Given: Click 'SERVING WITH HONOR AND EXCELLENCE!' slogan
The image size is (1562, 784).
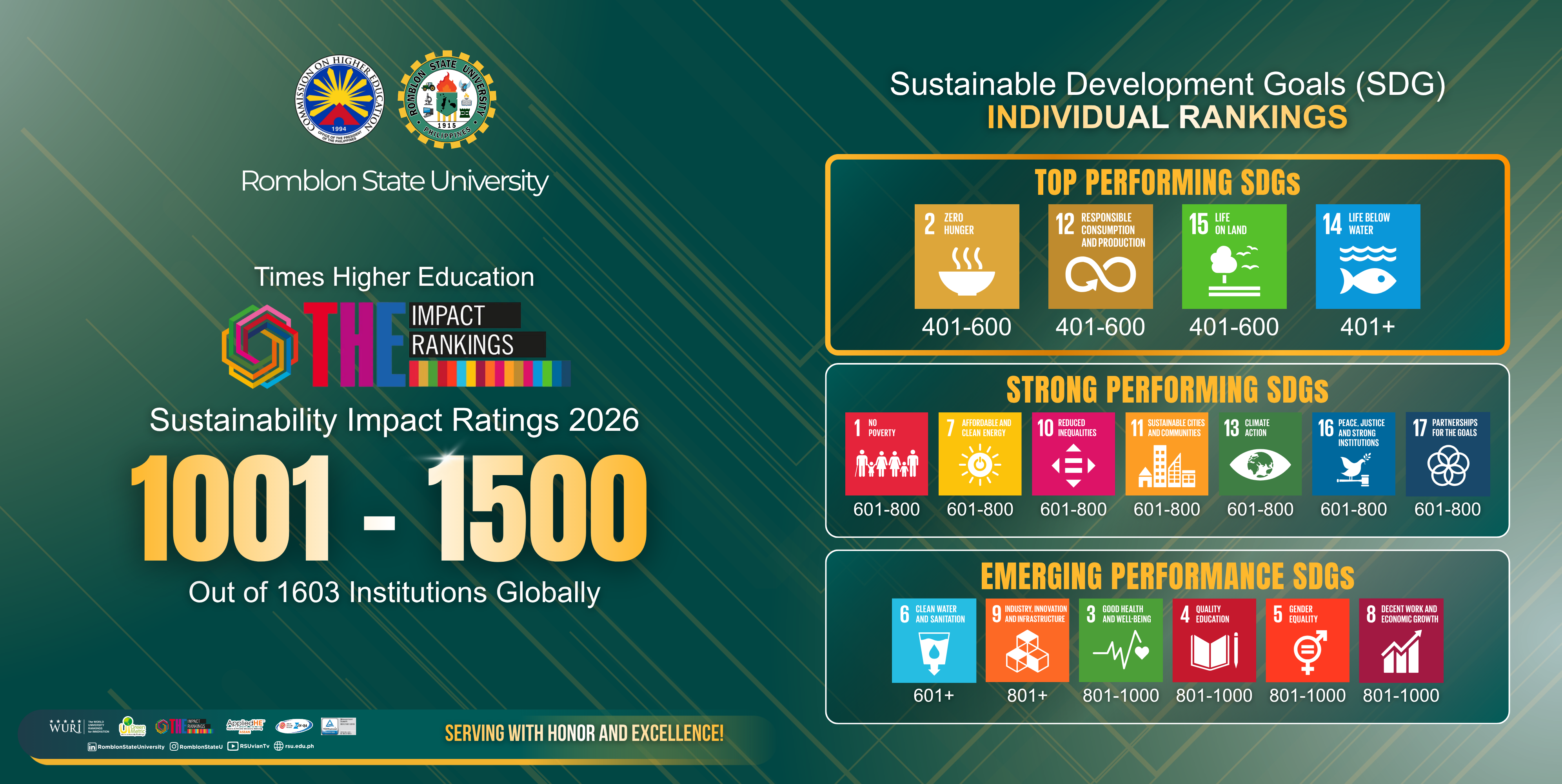Looking at the screenshot, I should (x=584, y=734).
